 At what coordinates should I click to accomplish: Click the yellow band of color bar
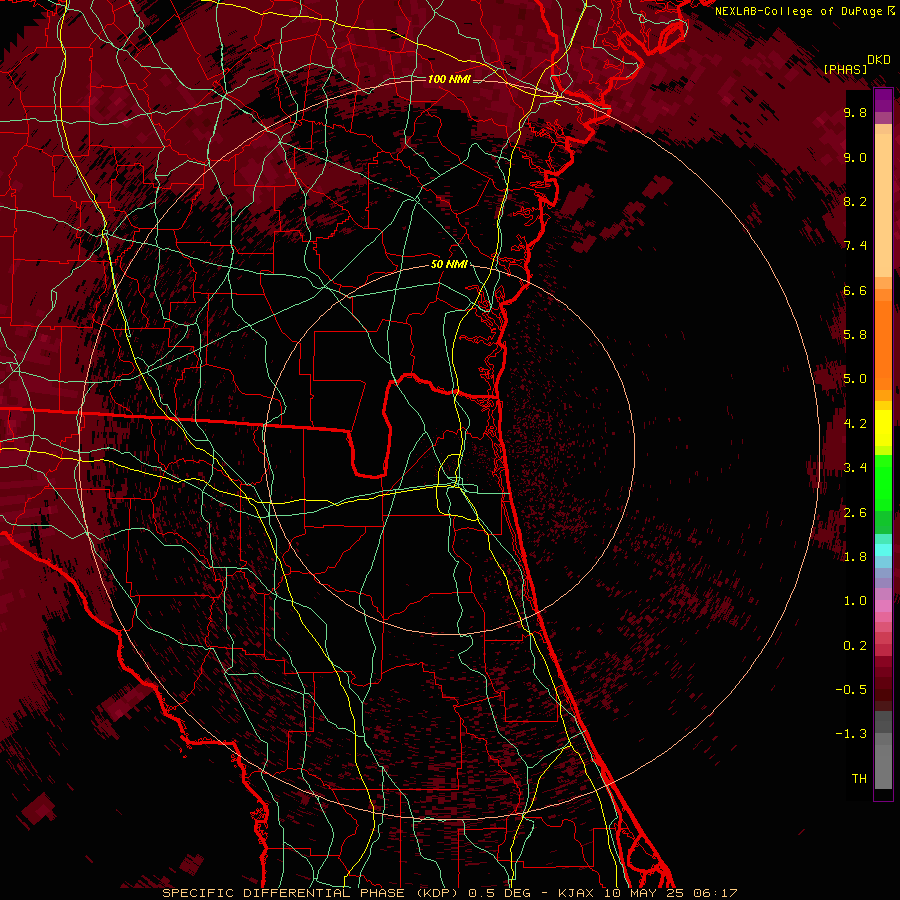point(883,428)
